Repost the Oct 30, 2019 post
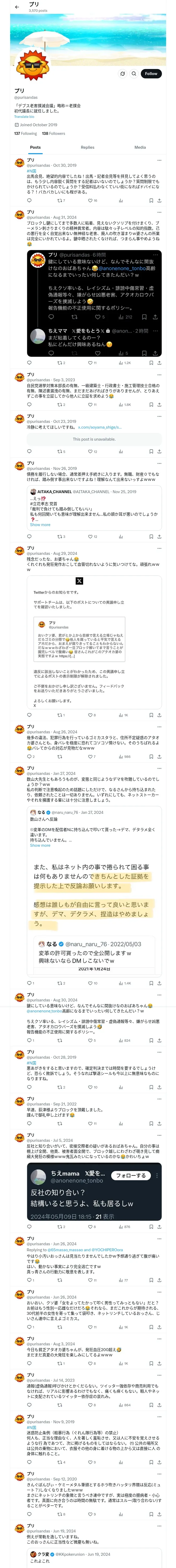The width and height of the screenshot is (176, 1568). point(60,200)
